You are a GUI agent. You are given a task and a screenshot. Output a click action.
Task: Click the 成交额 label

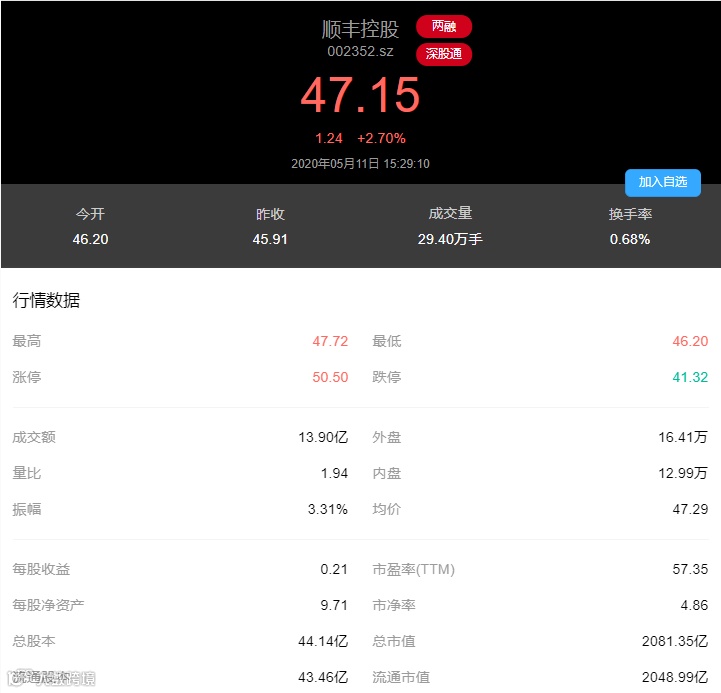pos(34,437)
